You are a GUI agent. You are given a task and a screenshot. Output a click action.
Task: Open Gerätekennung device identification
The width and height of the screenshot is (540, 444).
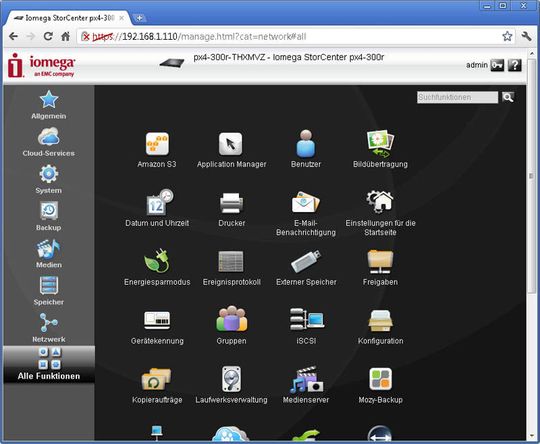click(x=157, y=327)
